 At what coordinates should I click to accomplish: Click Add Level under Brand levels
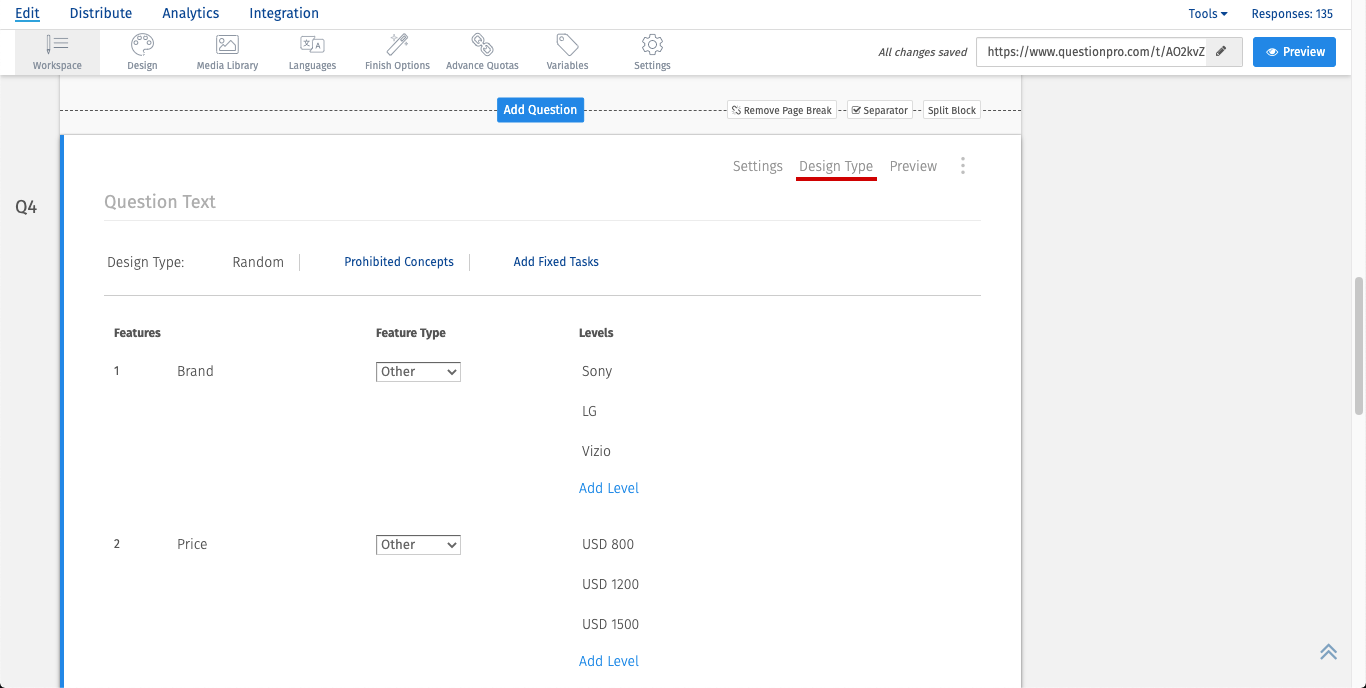[608, 488]
